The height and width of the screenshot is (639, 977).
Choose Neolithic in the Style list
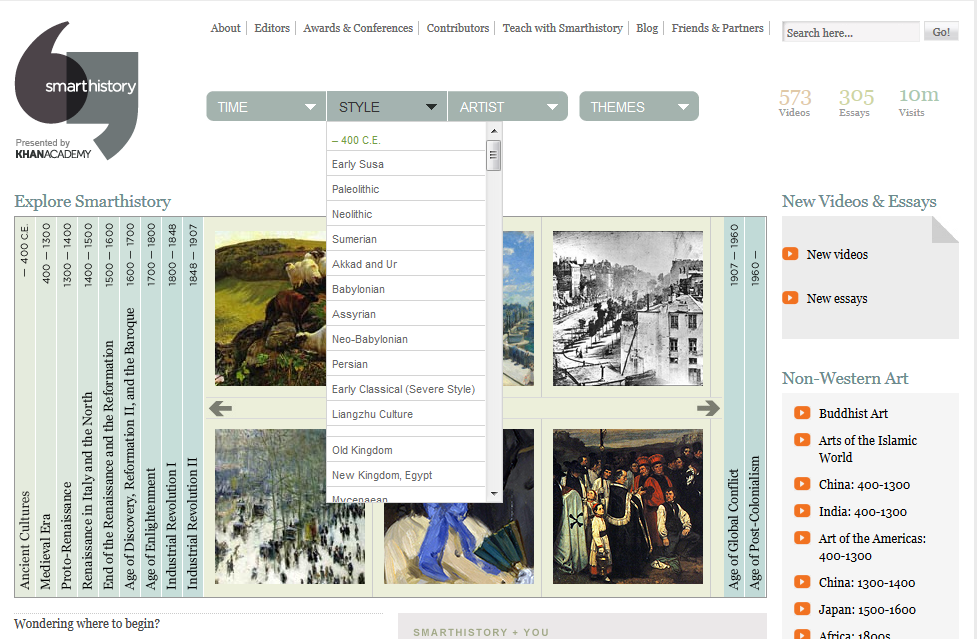[x=406, y=214]
